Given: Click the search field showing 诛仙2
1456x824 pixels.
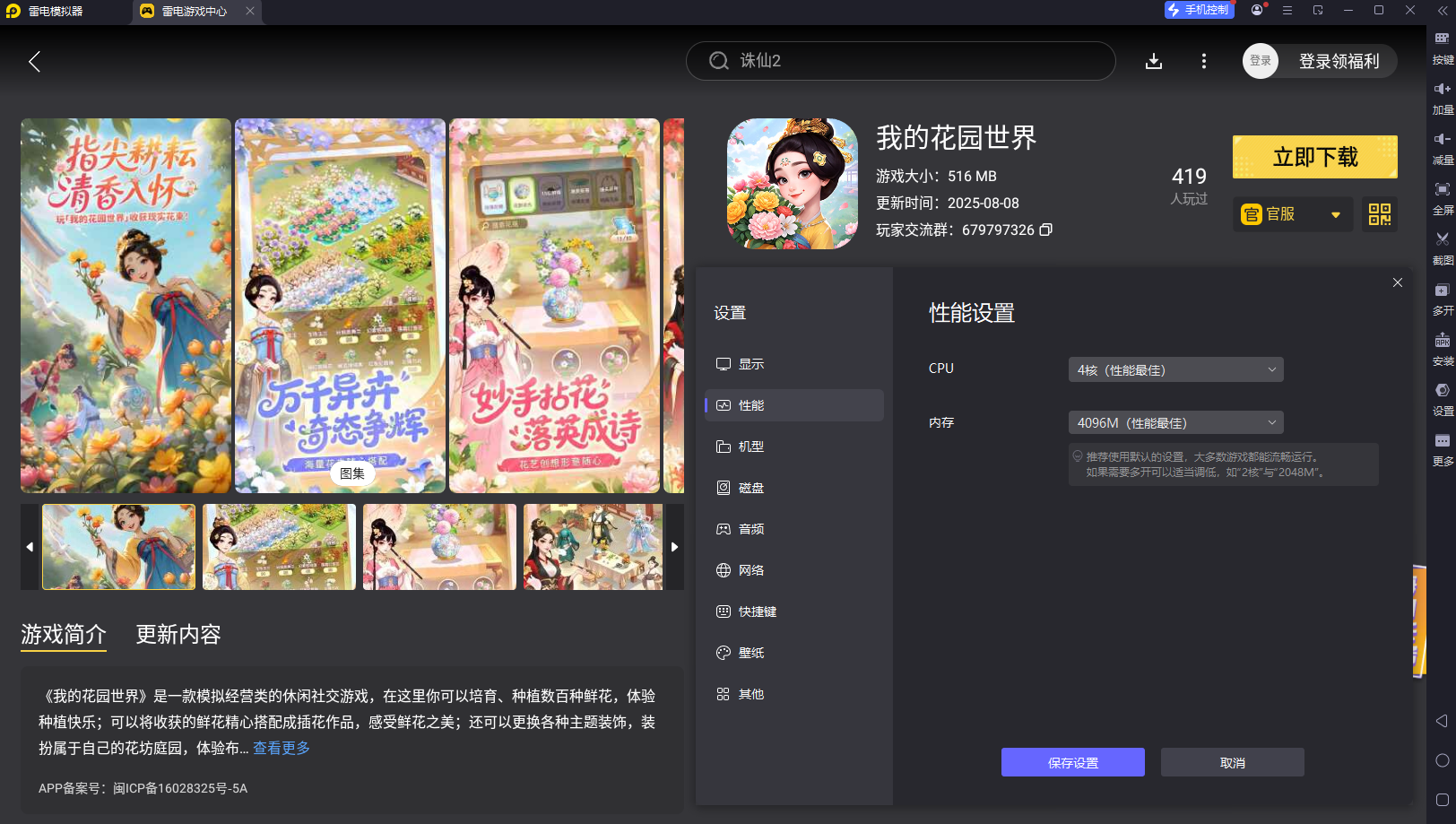Looking at the screenshot, I should [901, 61].
